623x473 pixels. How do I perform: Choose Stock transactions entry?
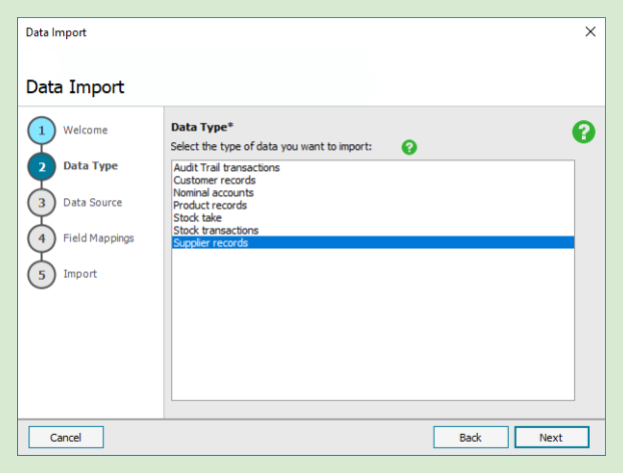tap(215, 230)
